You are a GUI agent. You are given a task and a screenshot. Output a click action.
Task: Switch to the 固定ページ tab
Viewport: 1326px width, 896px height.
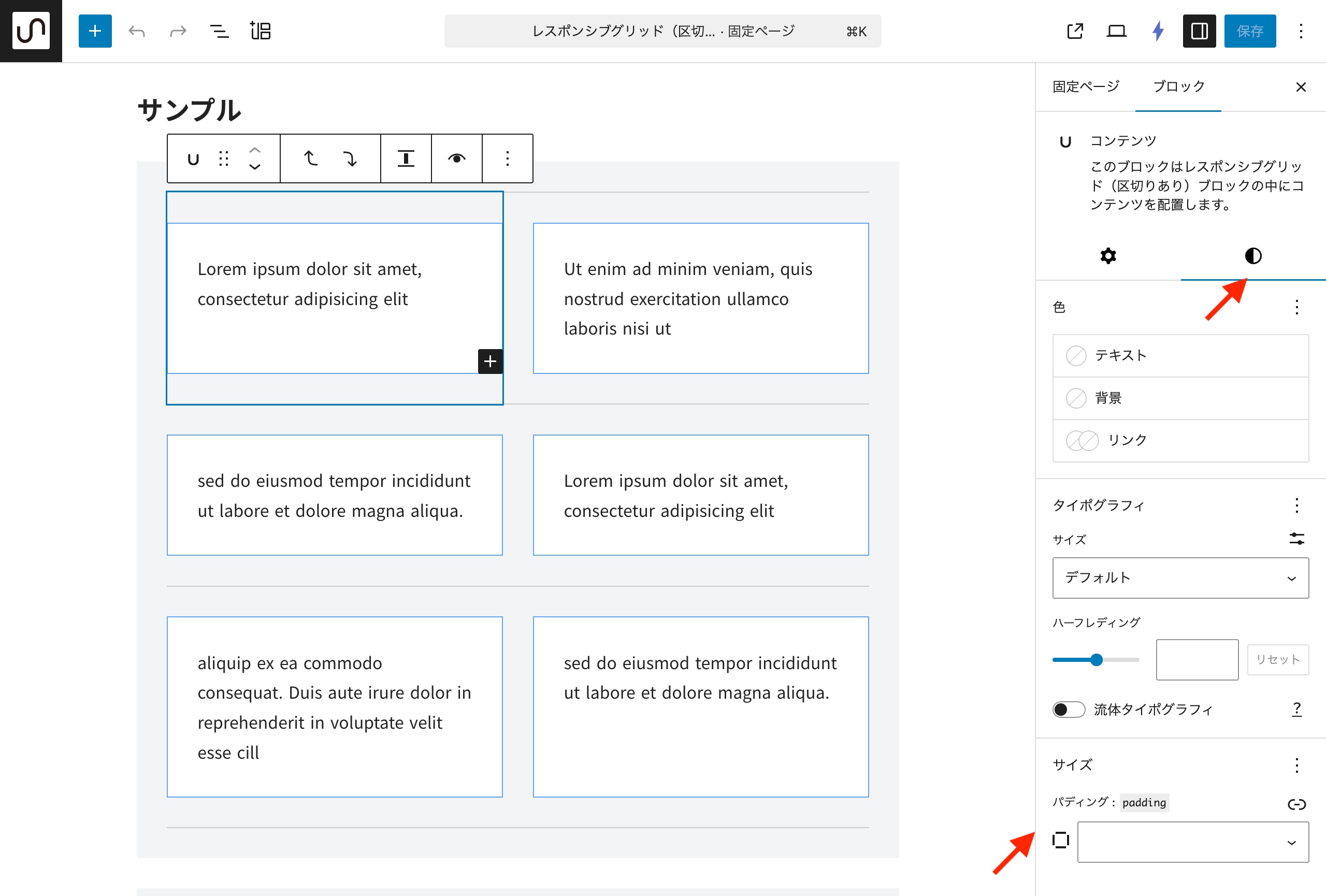[1085, 86]
